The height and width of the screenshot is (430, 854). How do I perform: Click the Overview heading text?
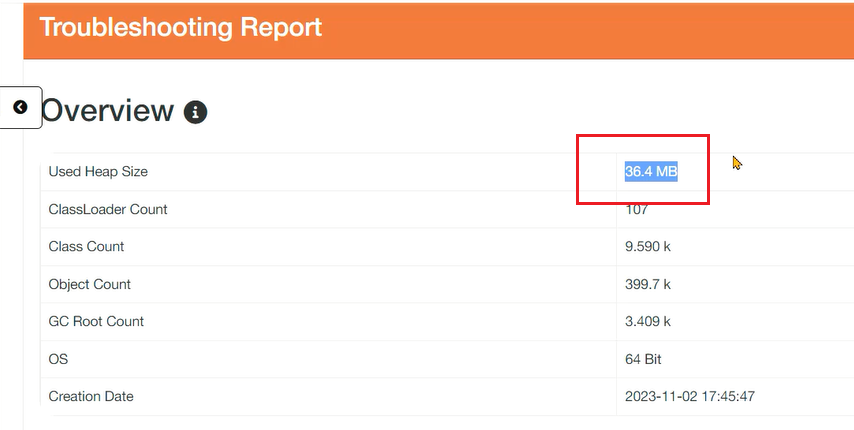pos(108,111)
